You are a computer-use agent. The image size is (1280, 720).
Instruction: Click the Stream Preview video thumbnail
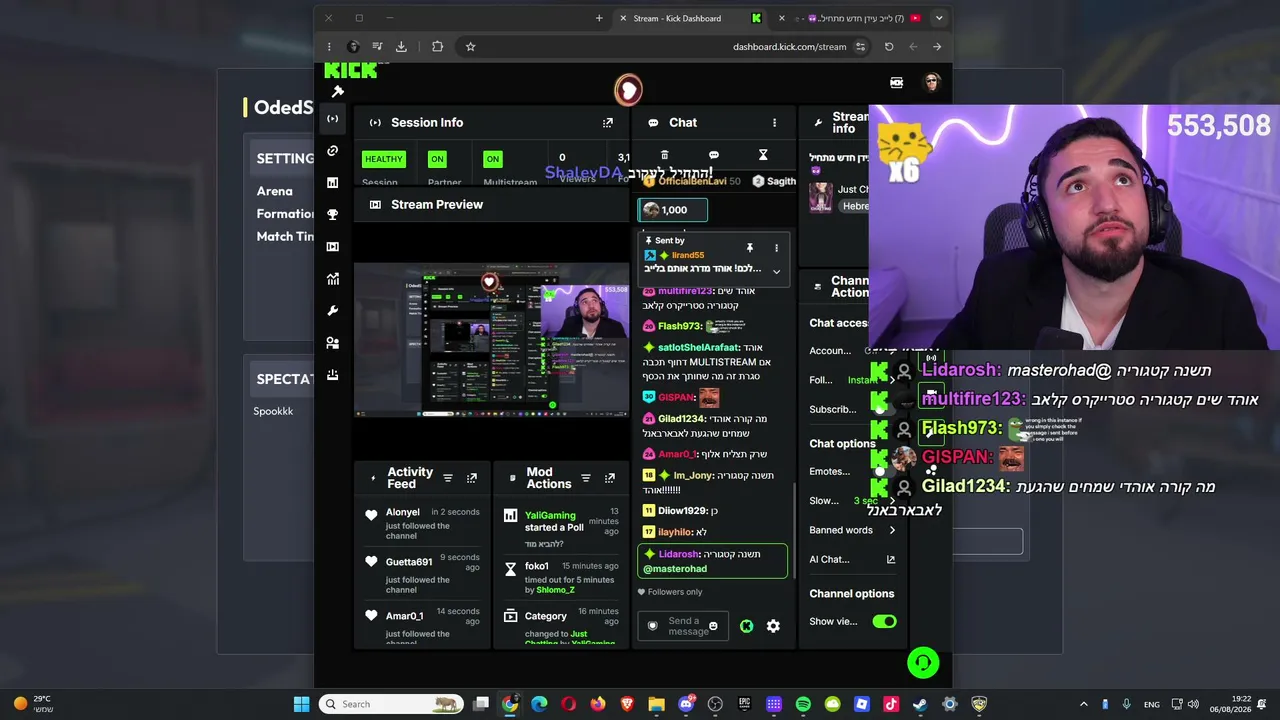point(492,340)
